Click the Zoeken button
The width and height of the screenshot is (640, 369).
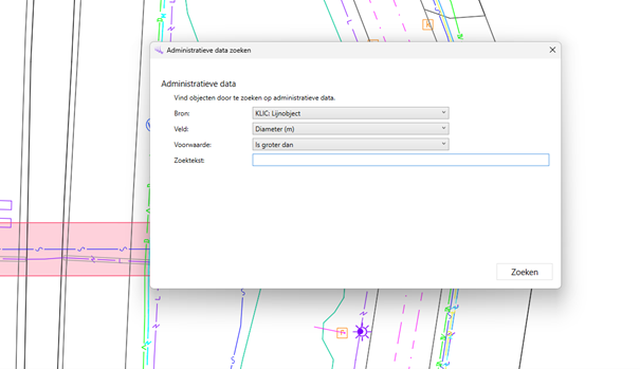[524, 272]
